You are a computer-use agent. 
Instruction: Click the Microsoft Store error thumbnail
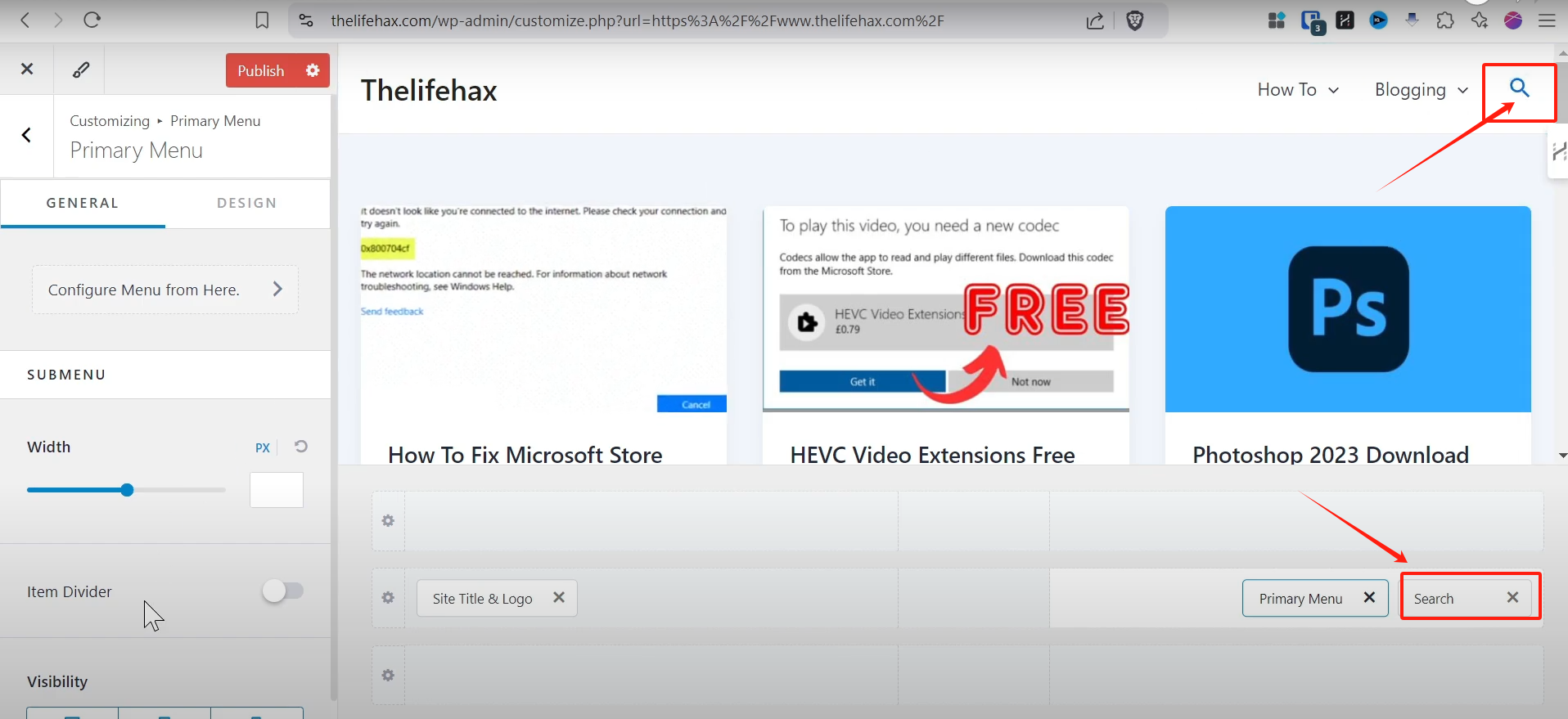[x=543, y=309]
